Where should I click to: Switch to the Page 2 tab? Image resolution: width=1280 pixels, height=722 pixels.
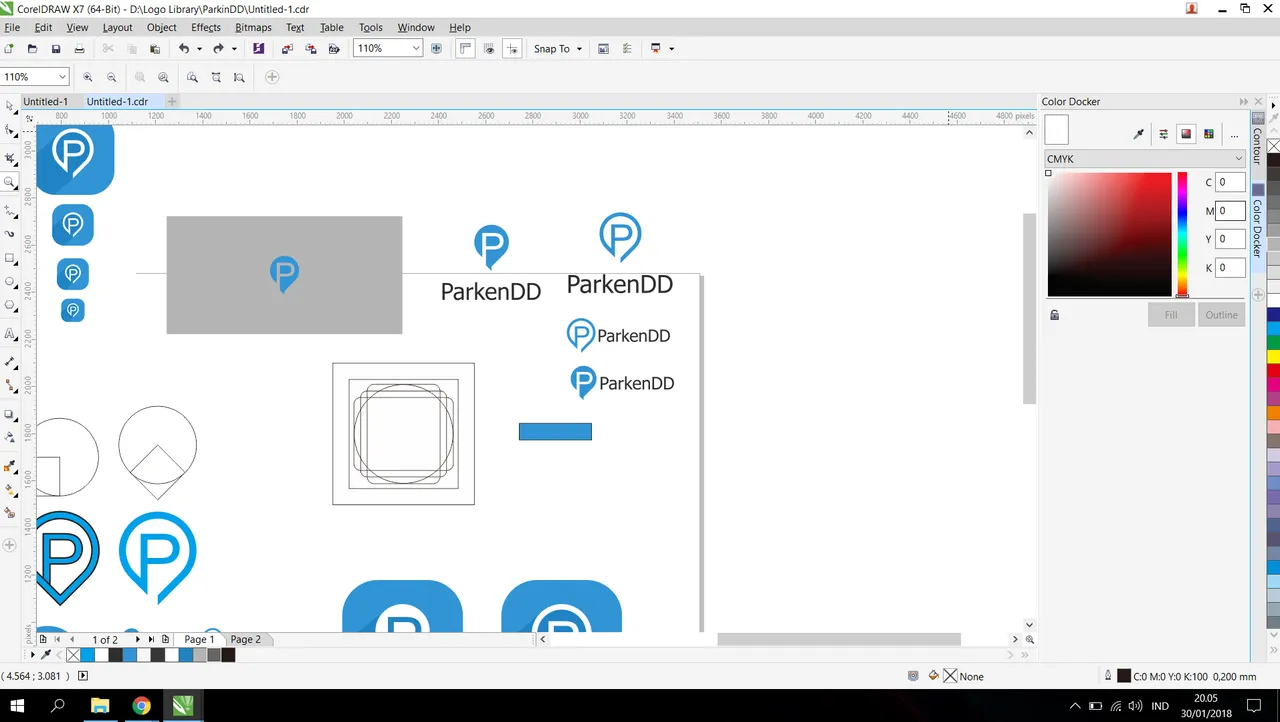pos(245,639)
